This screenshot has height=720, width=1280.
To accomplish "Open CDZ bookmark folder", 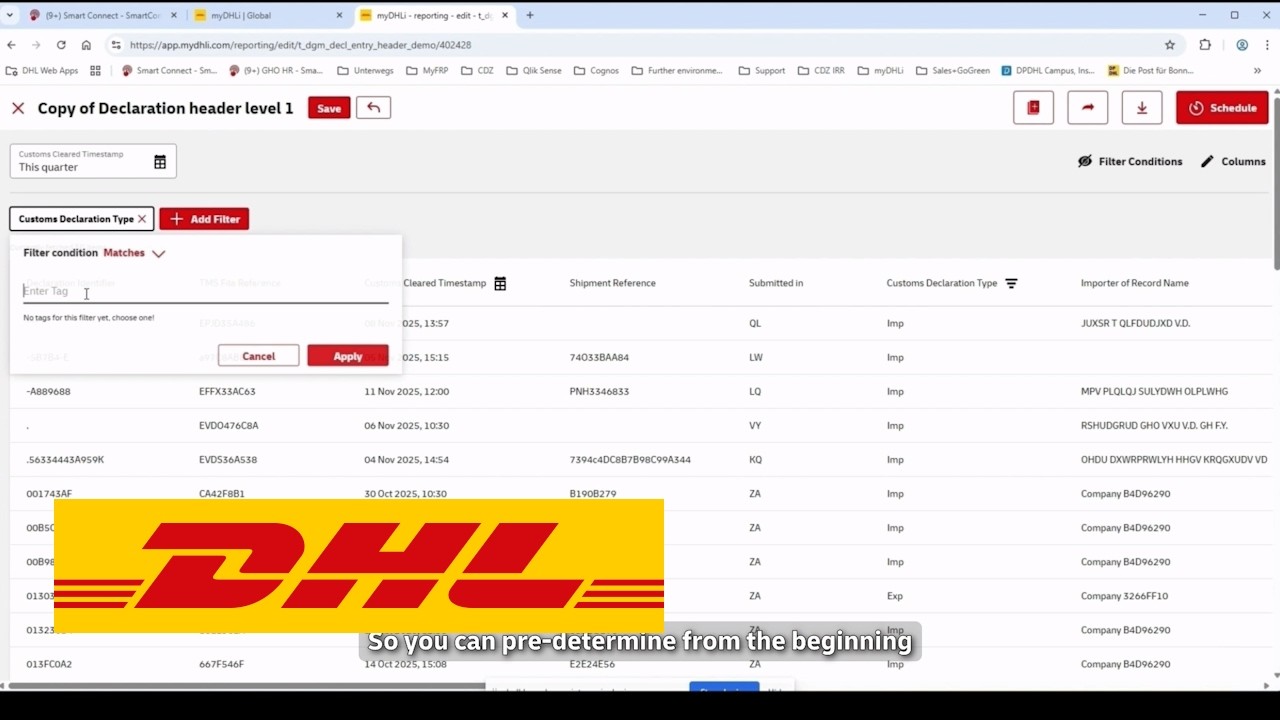I will click(x=477, y=71).
